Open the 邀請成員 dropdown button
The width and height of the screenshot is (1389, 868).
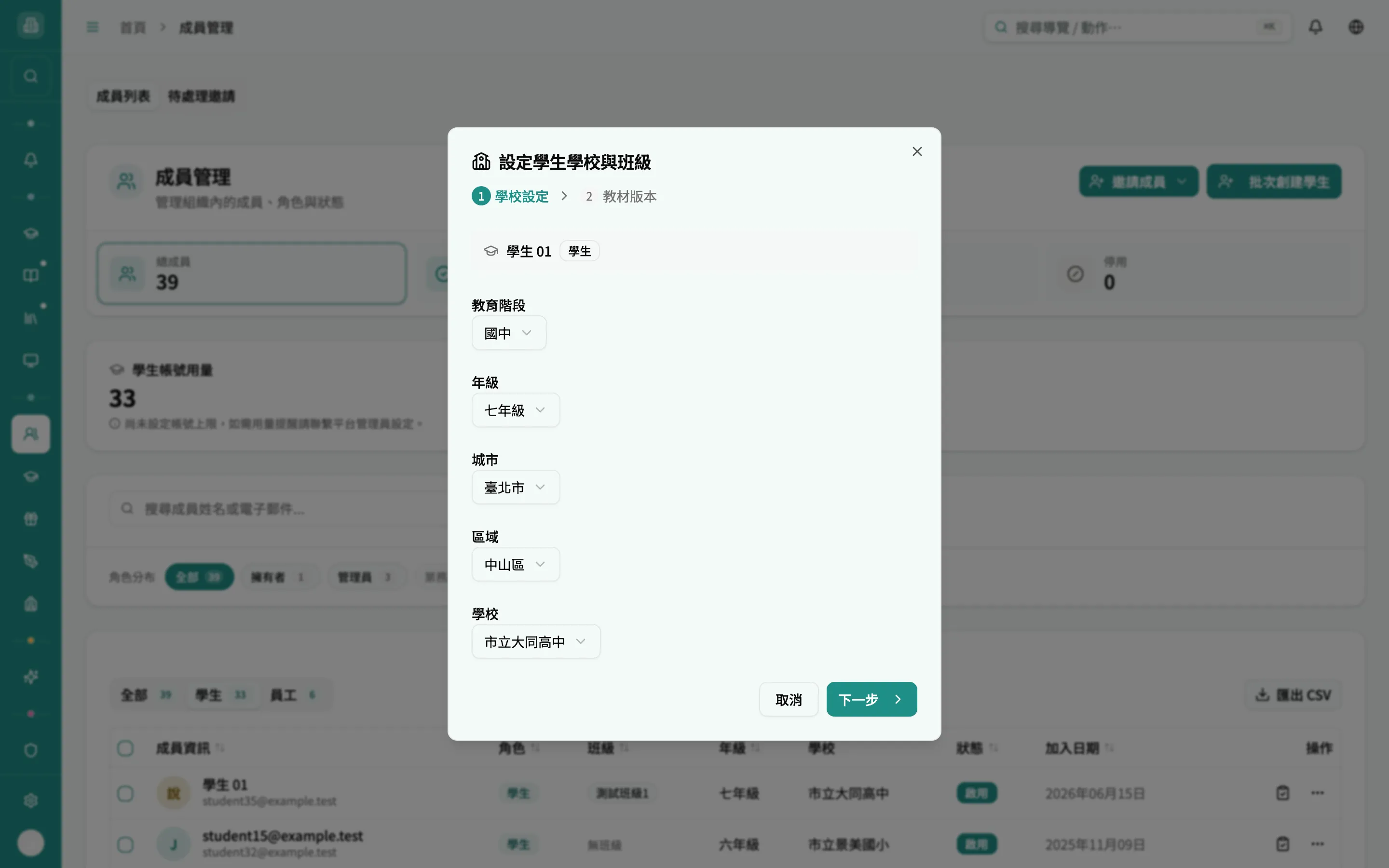point(1139,182)
